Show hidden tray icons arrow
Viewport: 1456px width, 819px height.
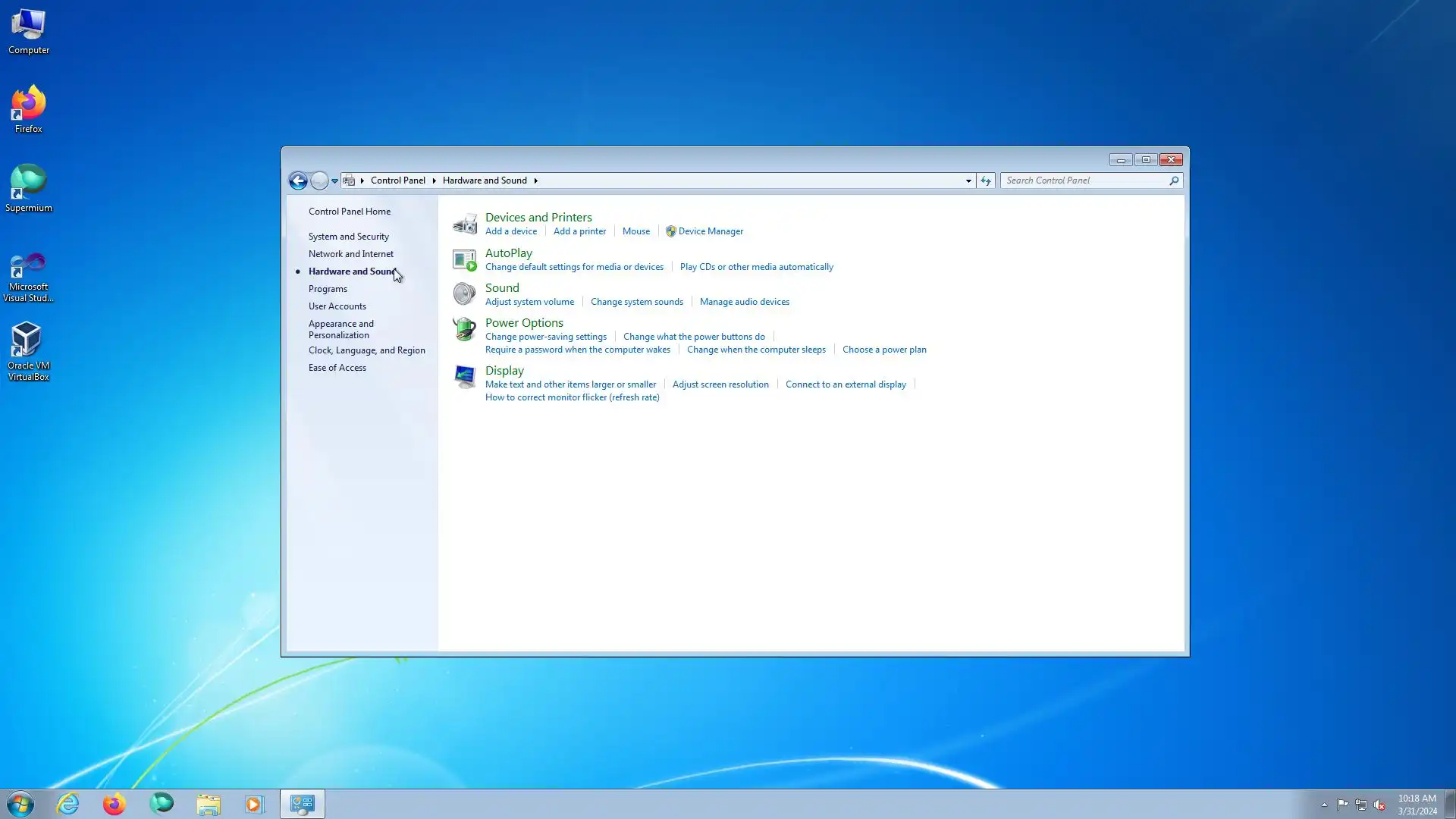click(1324, 805)
